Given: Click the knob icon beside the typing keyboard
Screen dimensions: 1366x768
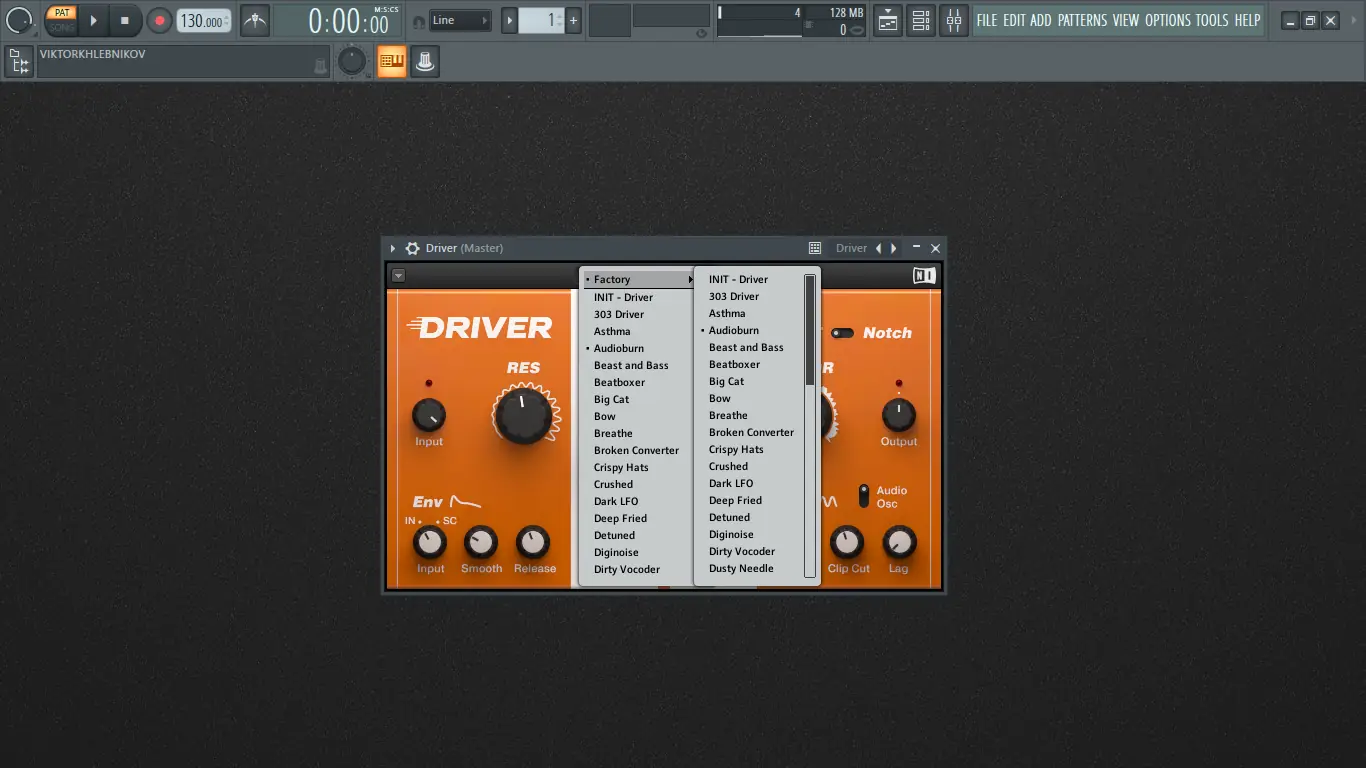Looking at the screenshot, I should [x=425, y=62].
